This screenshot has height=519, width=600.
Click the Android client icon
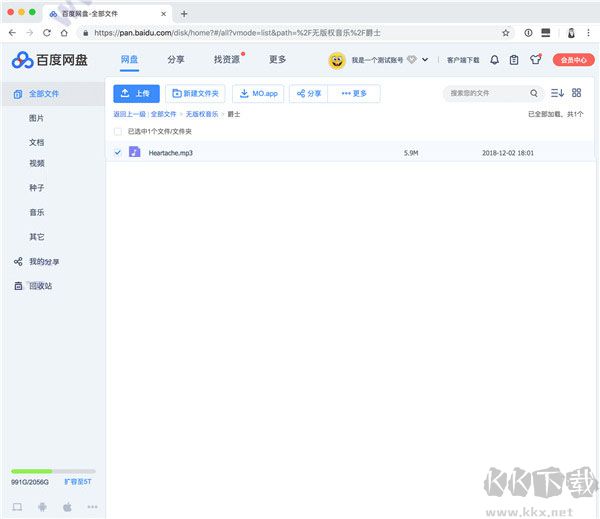tap(40, 507)
